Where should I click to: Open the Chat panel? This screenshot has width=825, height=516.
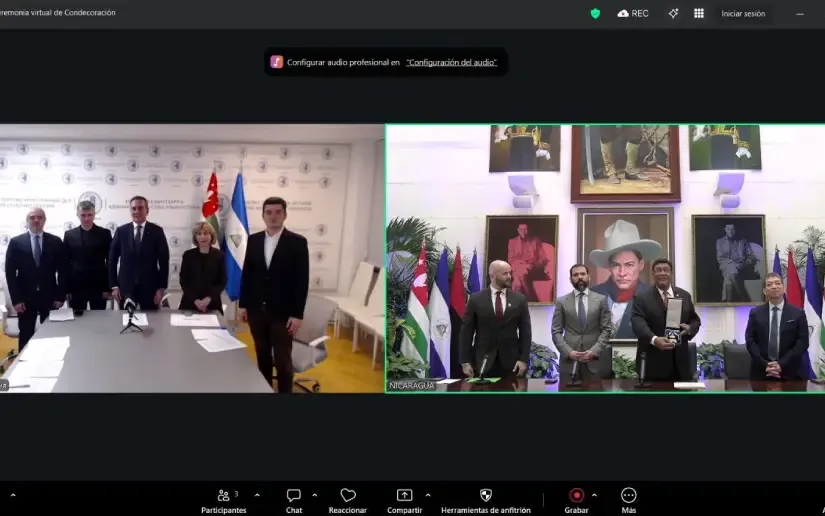point(294,499)
